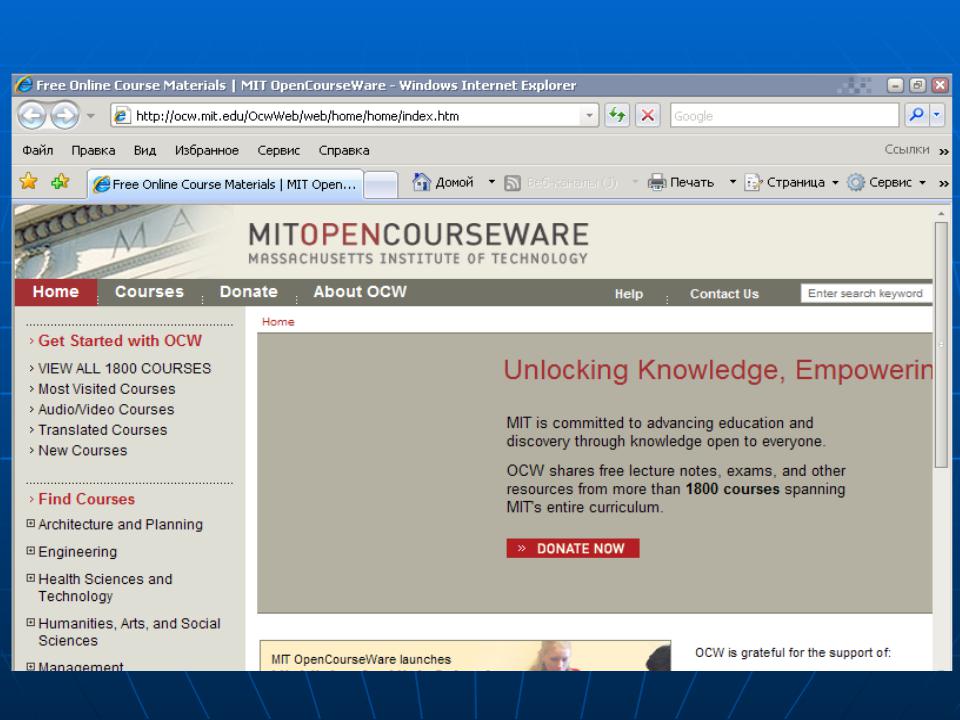Go to the Home navigation tab
The width and height of the screenshot is (960, 720).
click(56, 292)
